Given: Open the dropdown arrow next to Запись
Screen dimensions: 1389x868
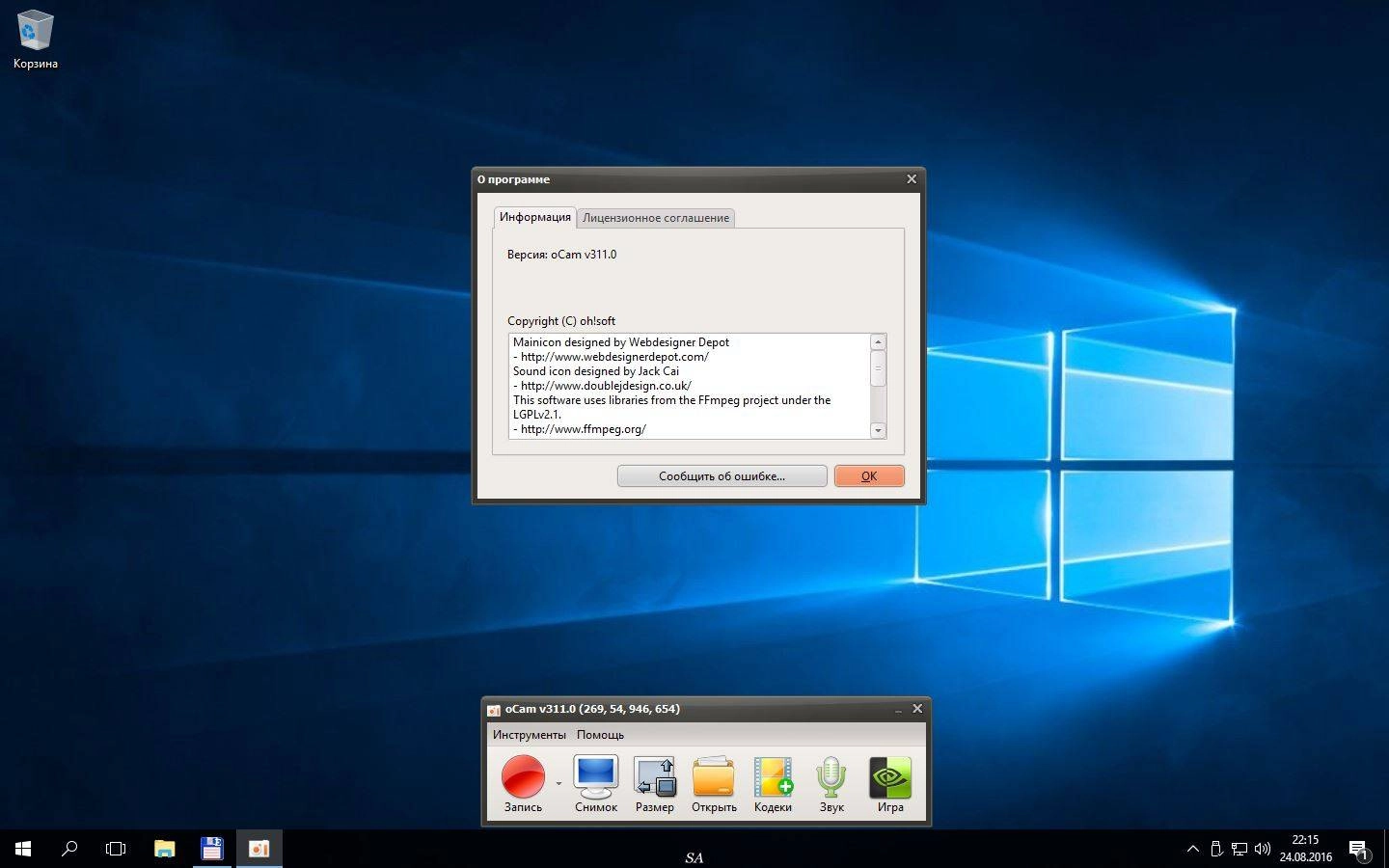Looking at the screenshot, I should (558, 783).
